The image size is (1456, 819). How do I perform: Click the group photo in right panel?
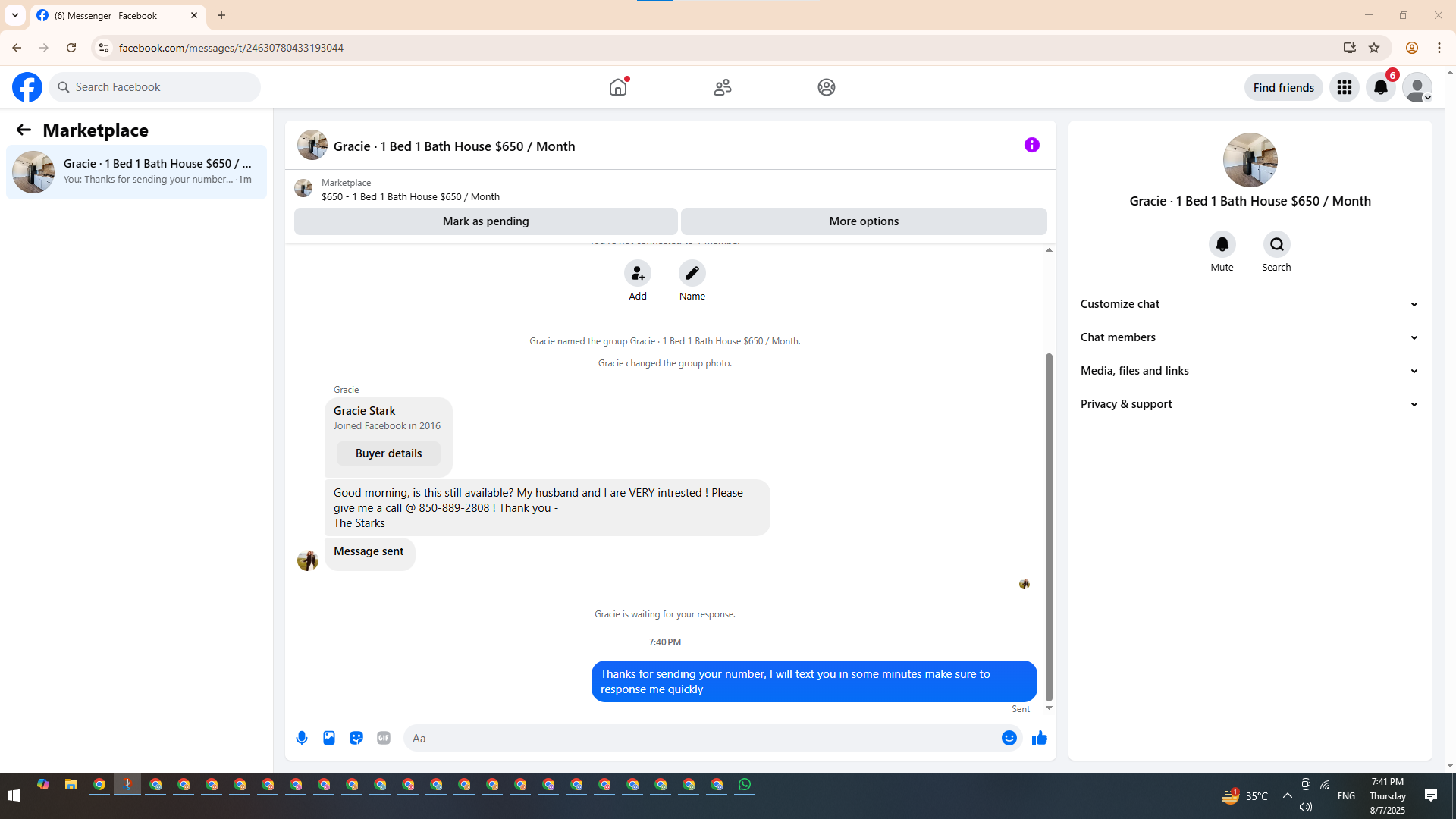(1250, 160)
